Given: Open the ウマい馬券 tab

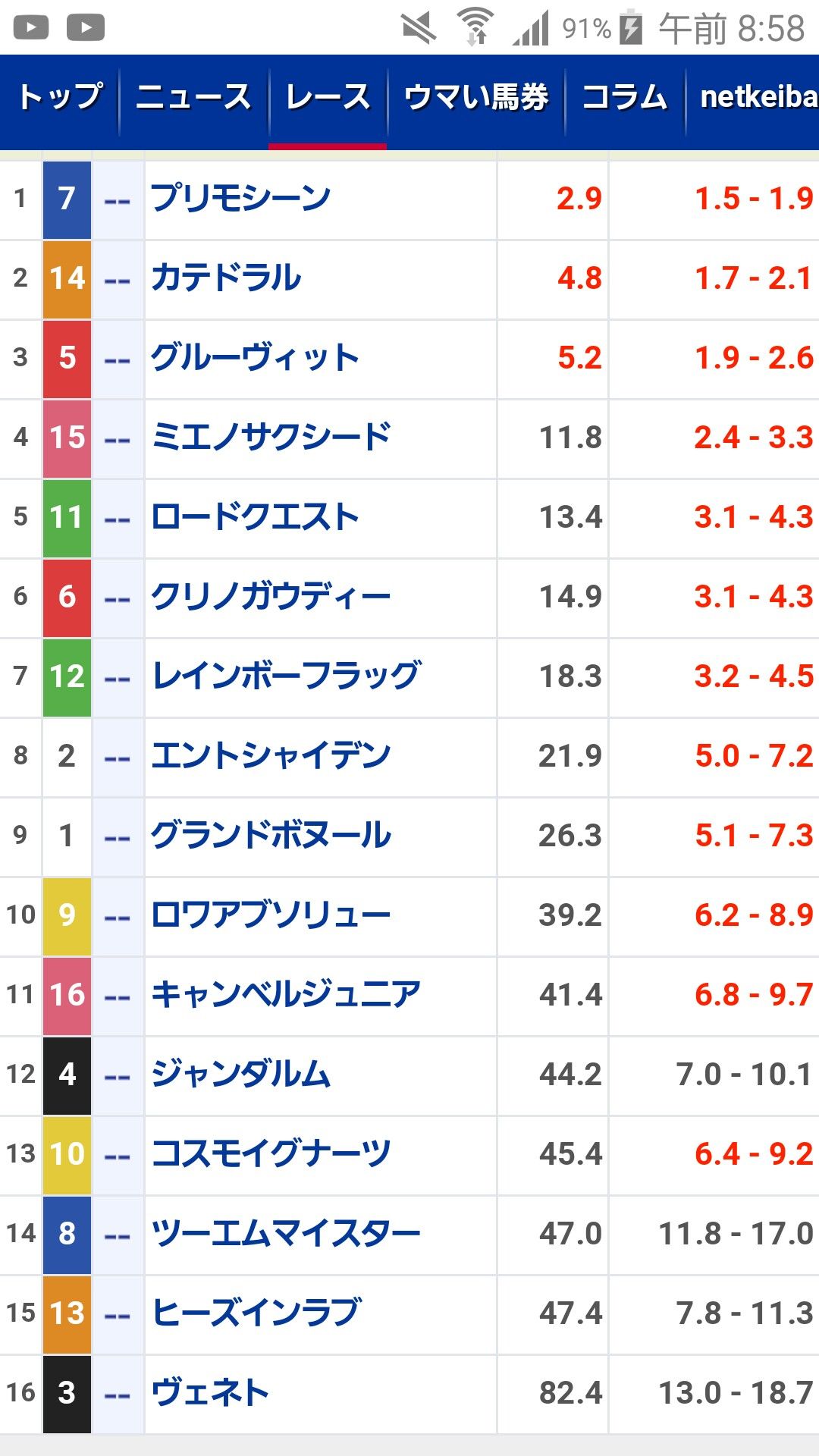Looking at the screenshot, I should (x=476, y=97).
